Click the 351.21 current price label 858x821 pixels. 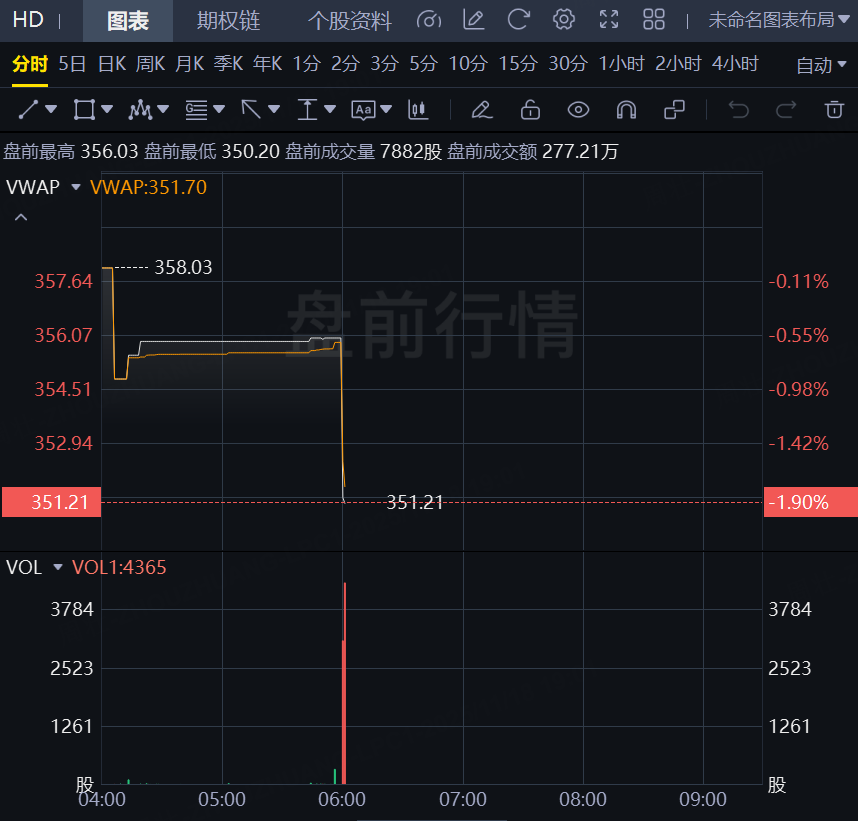(x=51, y=502)
